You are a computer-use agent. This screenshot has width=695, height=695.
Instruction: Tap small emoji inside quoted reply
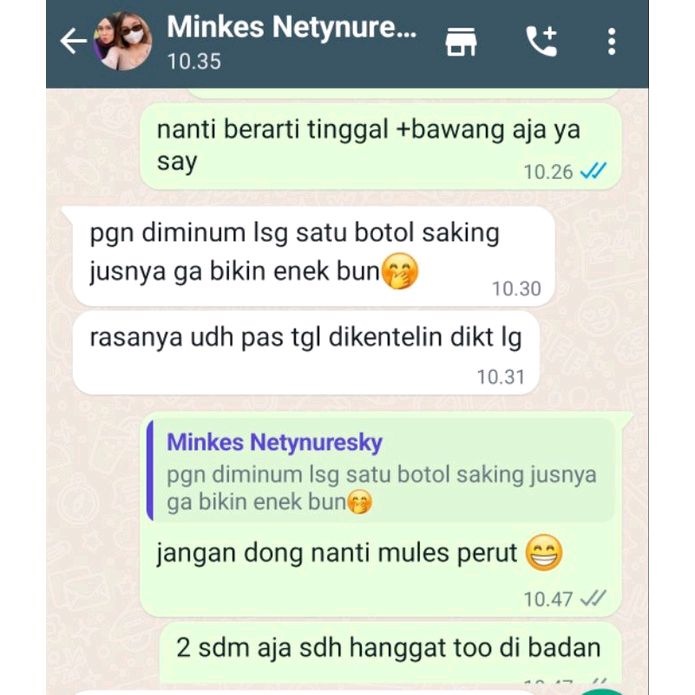pos(359,502)
